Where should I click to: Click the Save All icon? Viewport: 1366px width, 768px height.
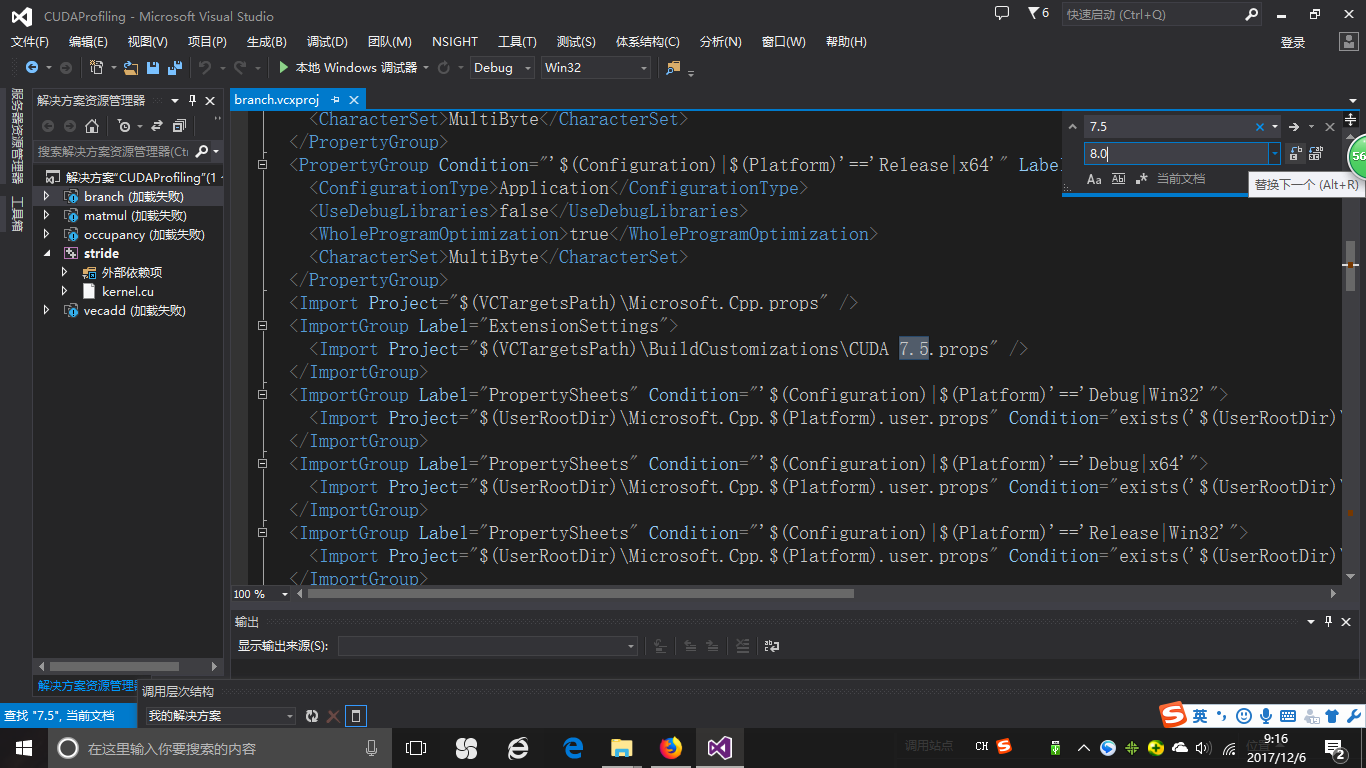pyautogui.click(x=174, y=68)
